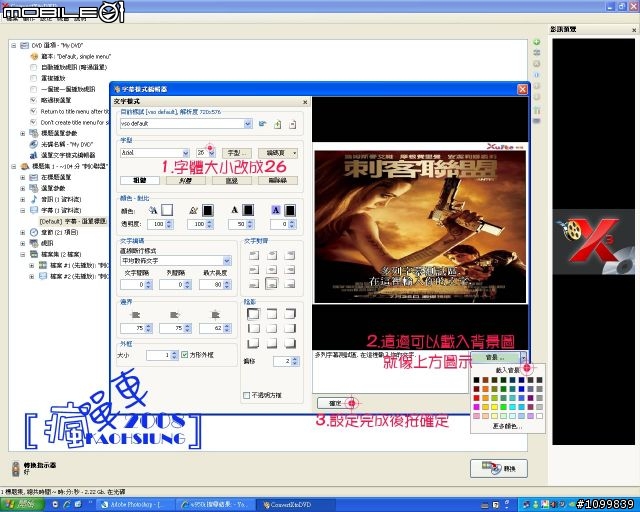
Task: Open the 平均散佈文字 line break dropdown
Action: click(227, 260)
